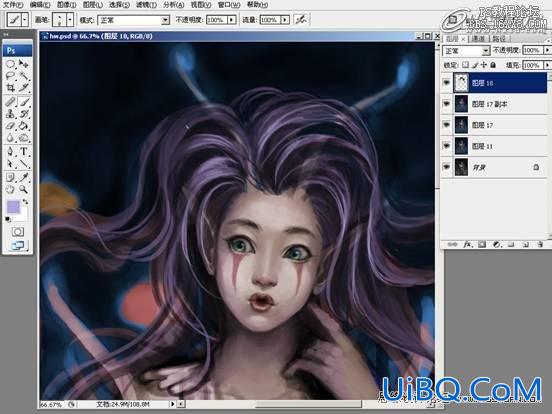Select the Magic Wand tool
The width and height of the screenshot is (552, 414).
(24, 76)
